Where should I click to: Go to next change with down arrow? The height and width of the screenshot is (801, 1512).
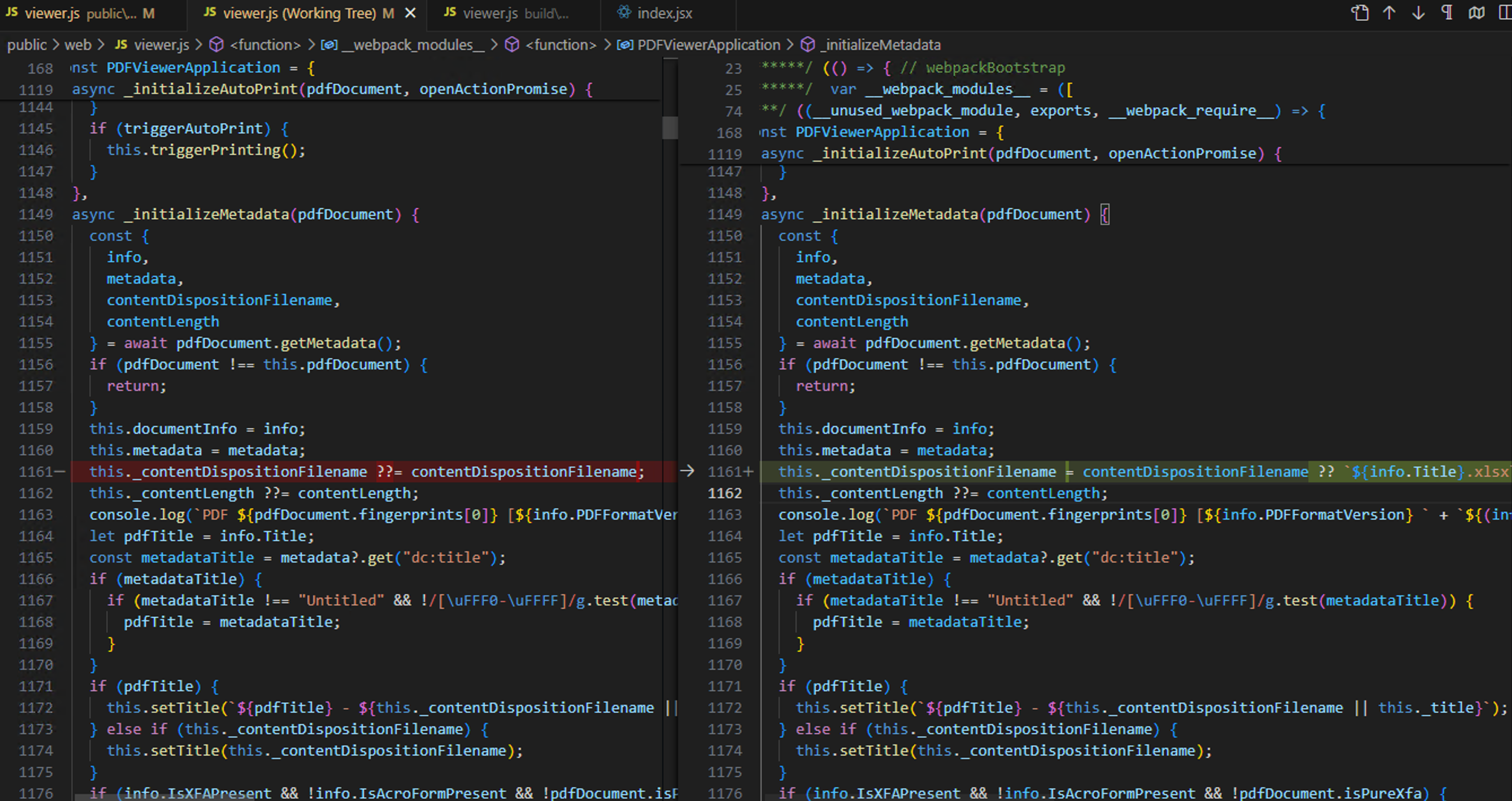[x=1418, y=13]
